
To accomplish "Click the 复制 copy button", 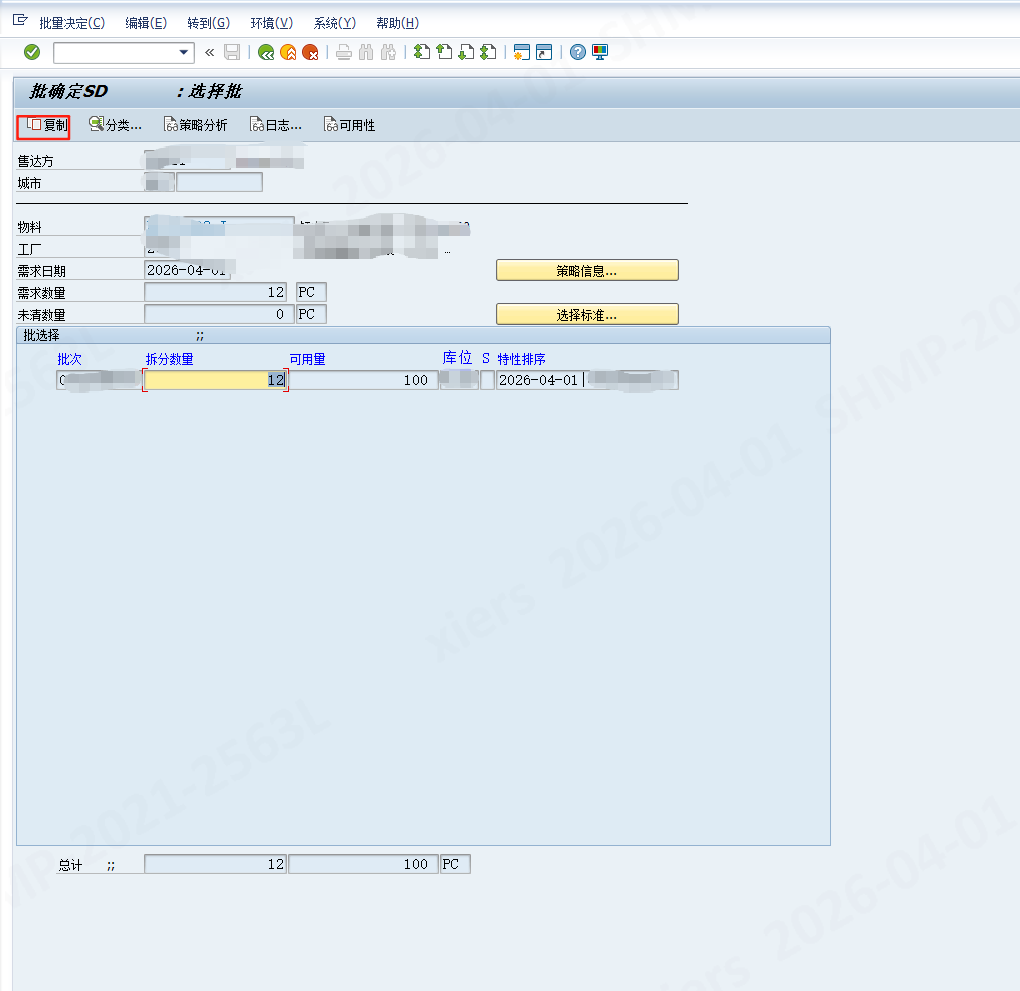I will (44, 126).
